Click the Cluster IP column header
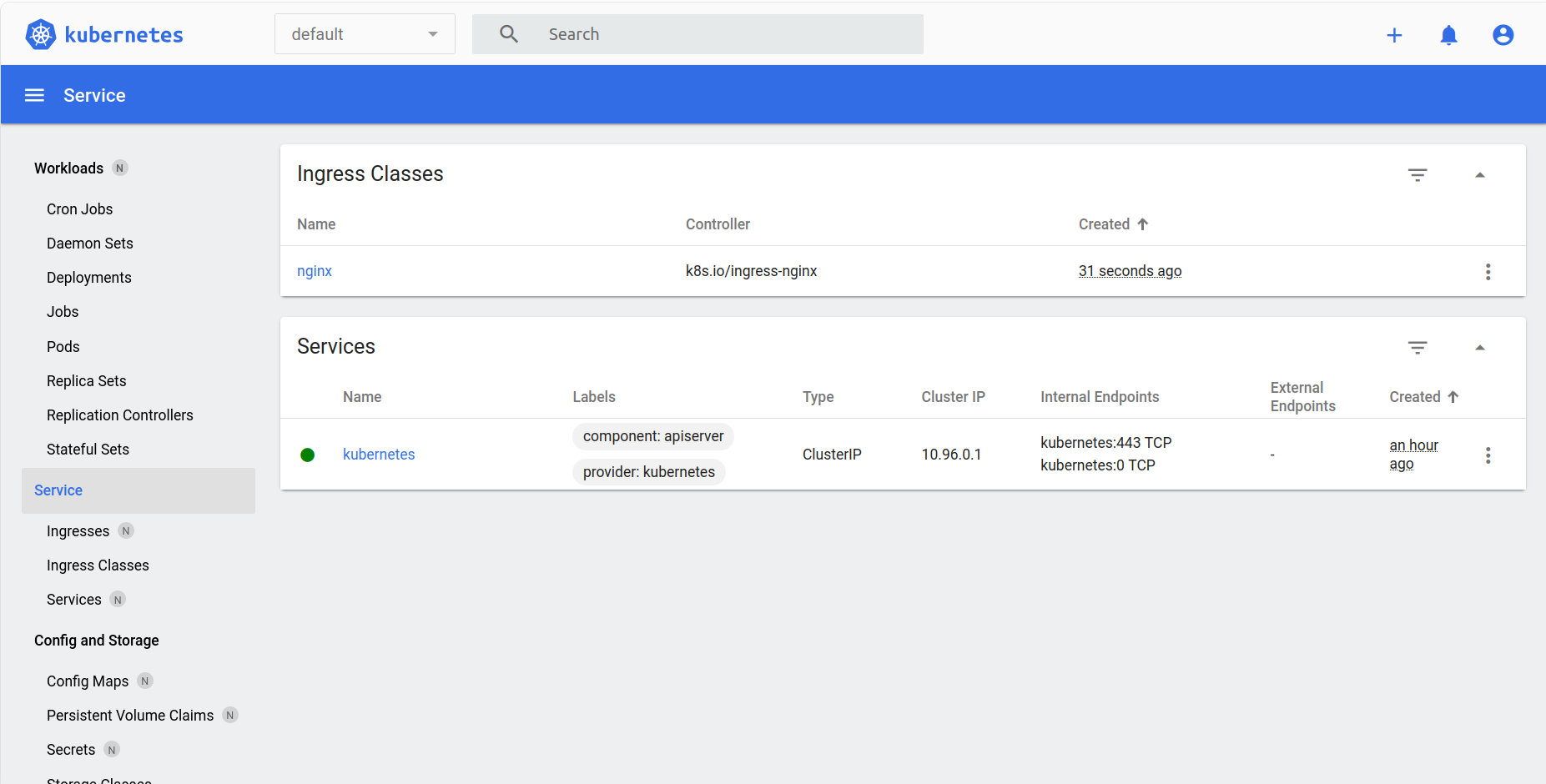1546x784 pixels. click(954, 397)
